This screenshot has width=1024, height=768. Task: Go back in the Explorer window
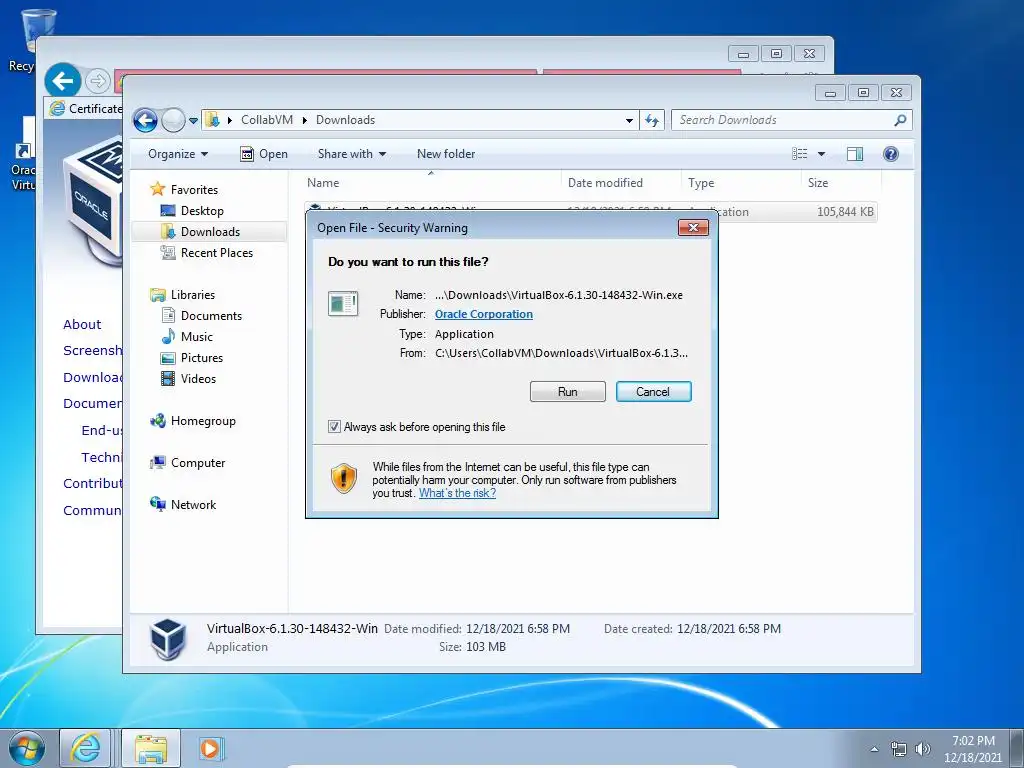pos(145,120)
